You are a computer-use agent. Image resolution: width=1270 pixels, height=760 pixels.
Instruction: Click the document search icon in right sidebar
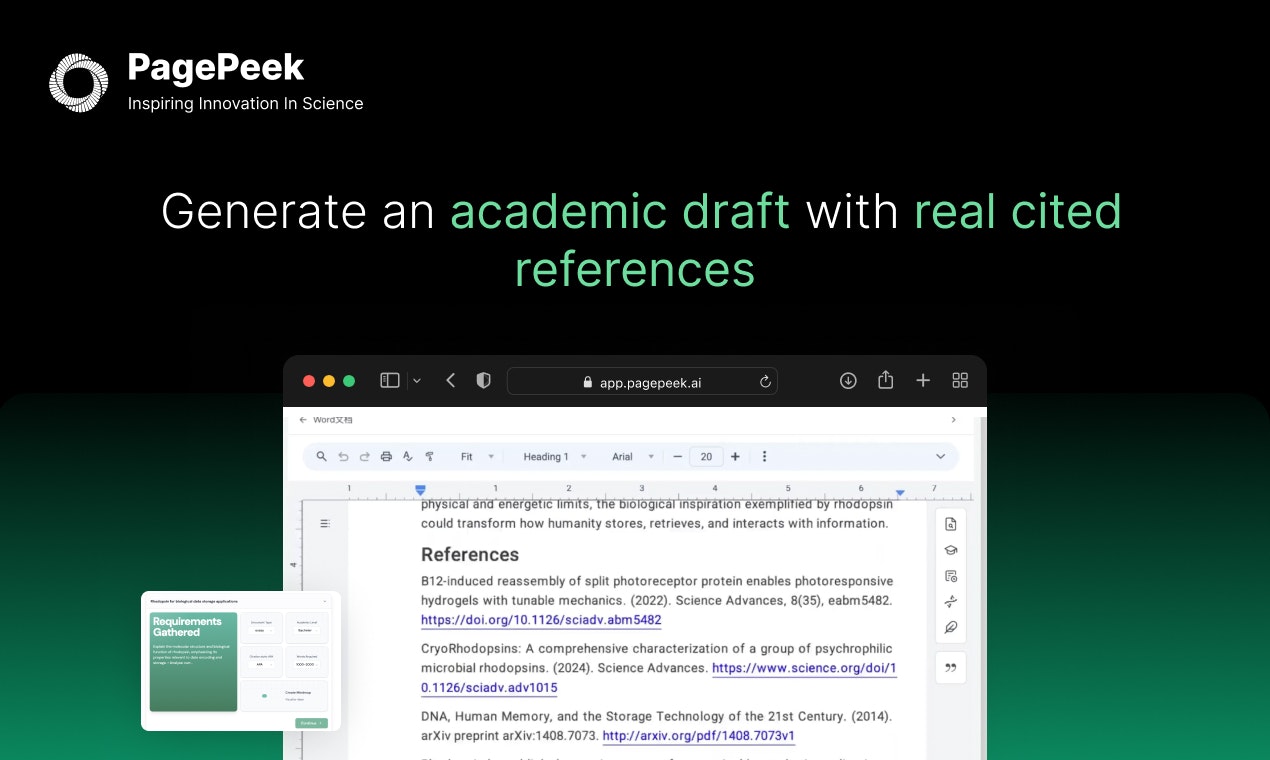click(951, 523)
